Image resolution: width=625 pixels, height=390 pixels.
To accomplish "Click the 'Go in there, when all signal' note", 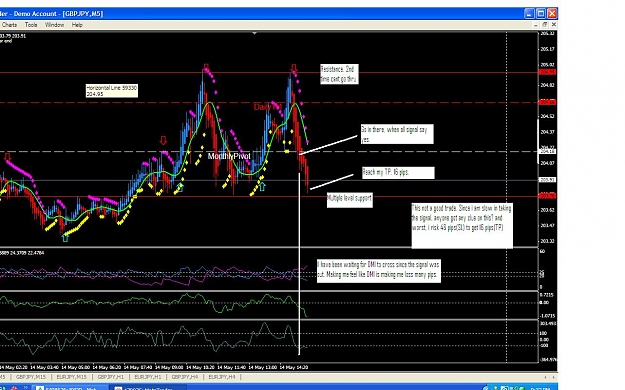I will tap(397, 134).
